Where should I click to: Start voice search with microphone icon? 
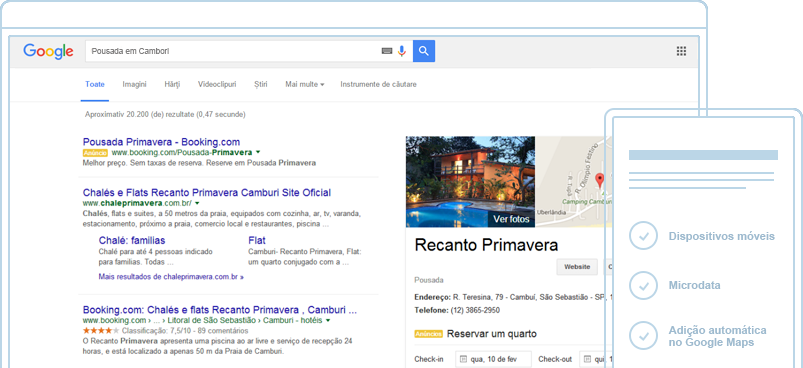point(402,51)
